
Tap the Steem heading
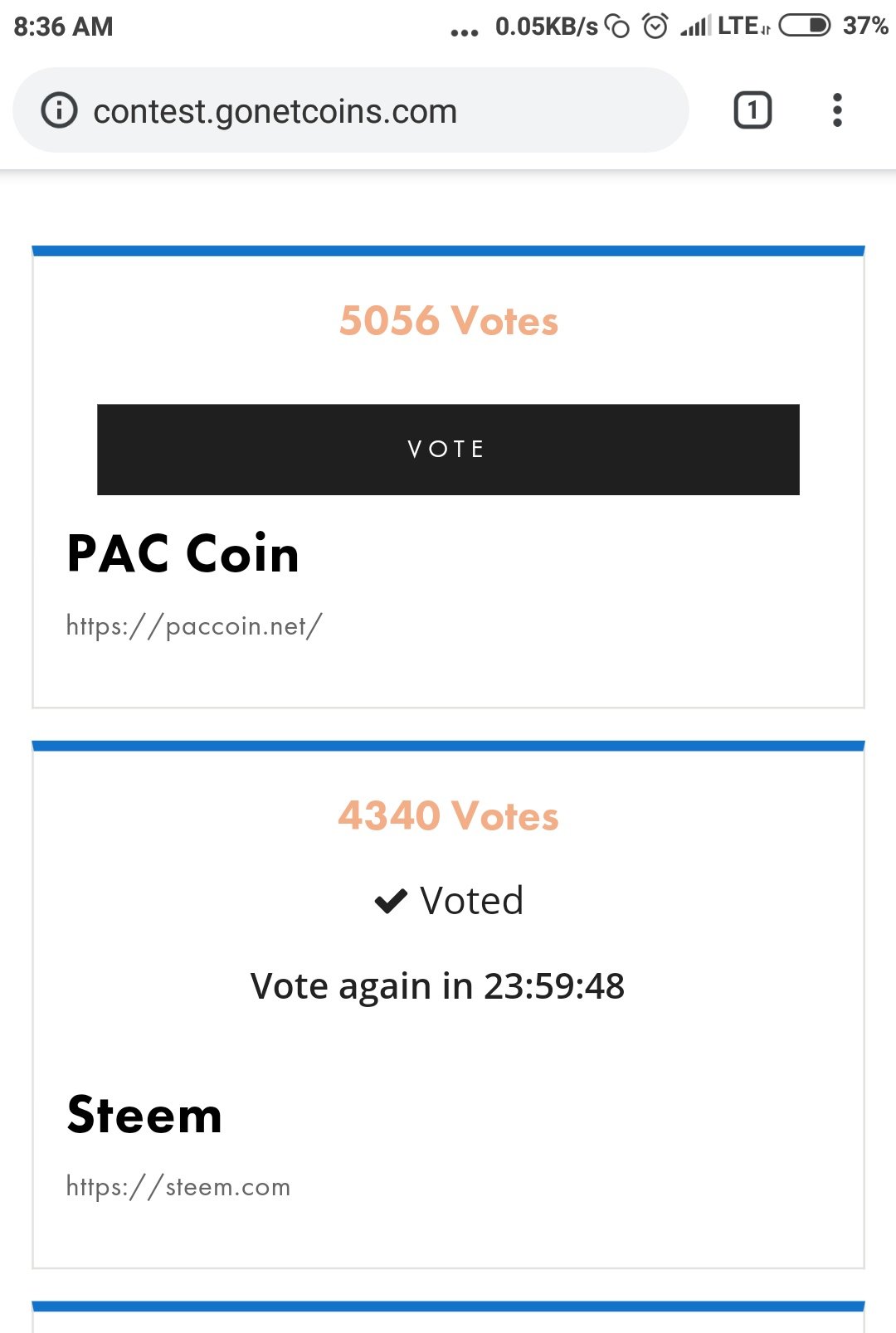(x=144, y=1114)
